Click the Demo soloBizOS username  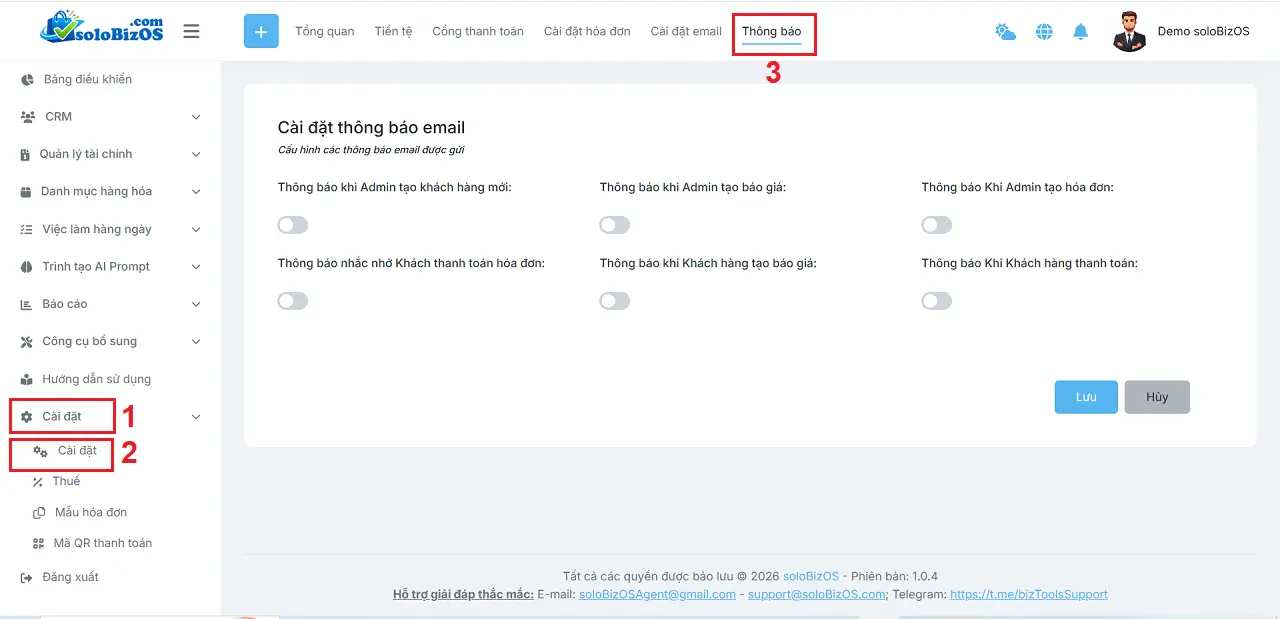tap(1203, 32)
